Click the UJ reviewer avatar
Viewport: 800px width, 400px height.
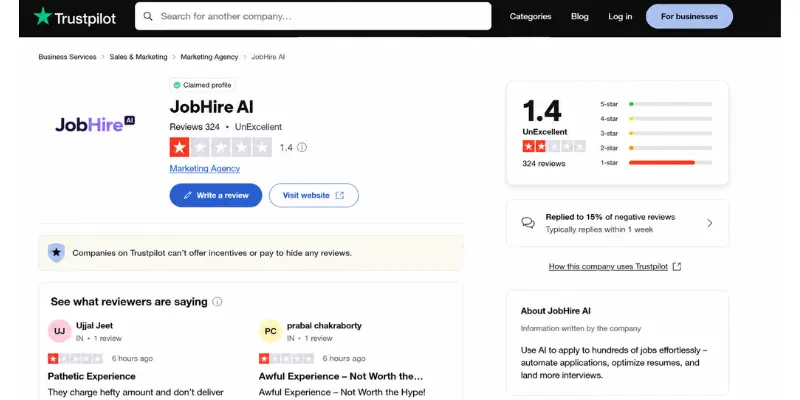click(x=60, y=331)
